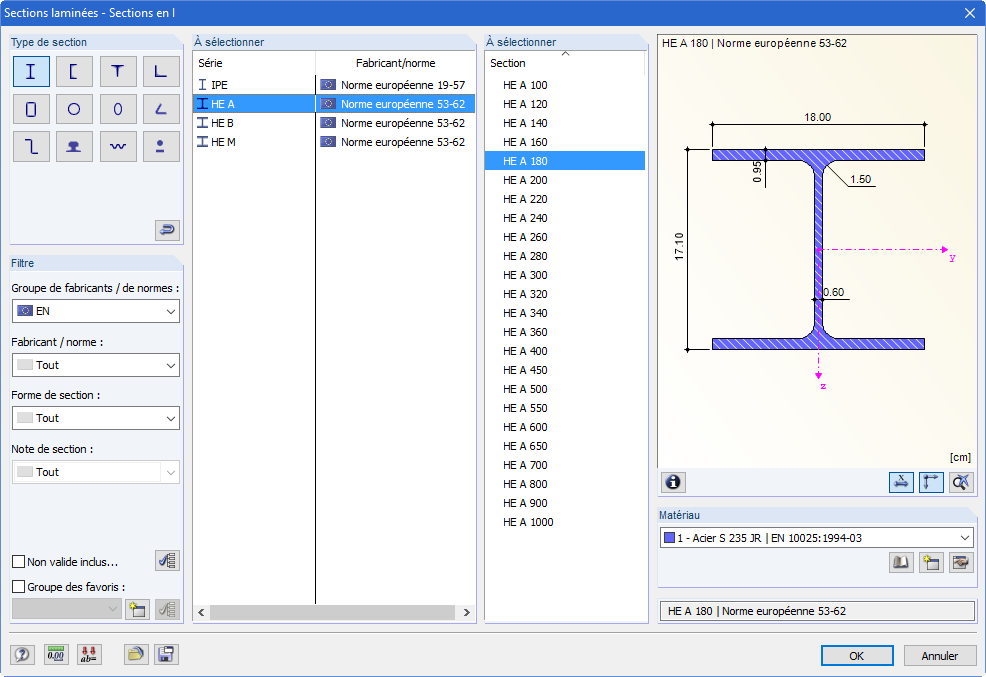Edit material icon in Matériau panel
Viewport: 986px width, 677px height.
tap(961, 563)
